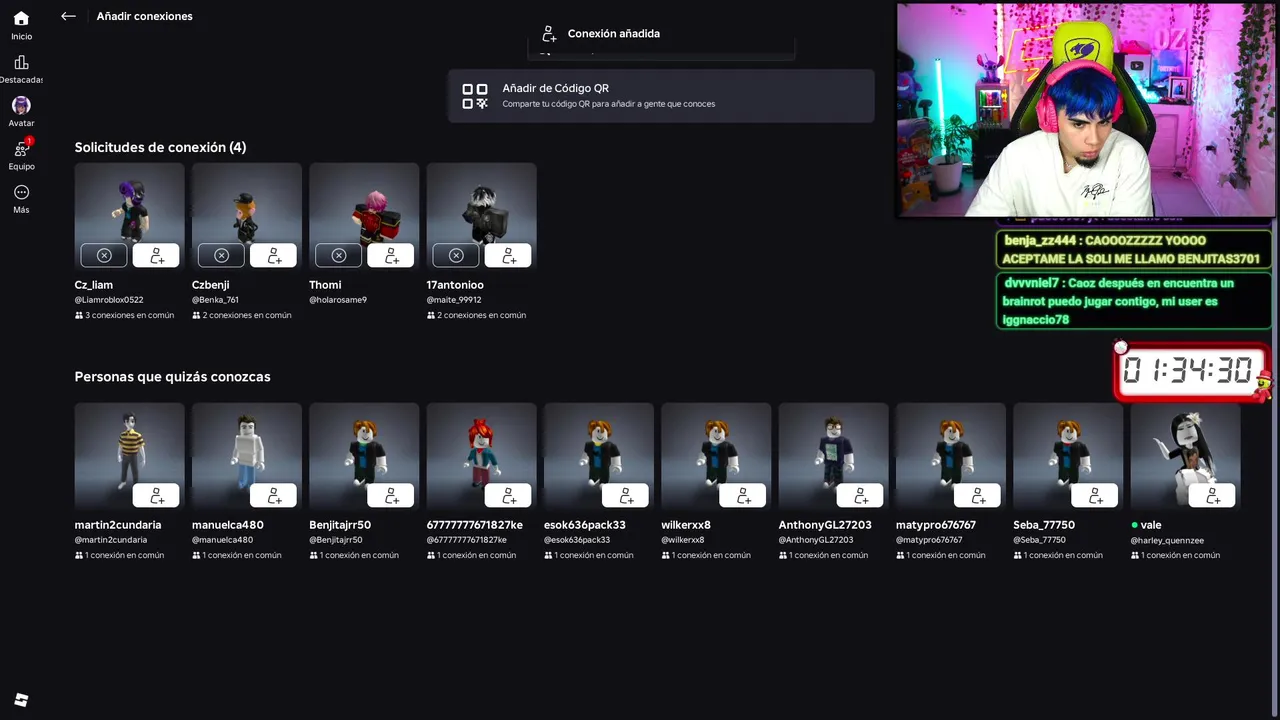Viewport: 1280px width, 720px height.
Task: Add Seba_77750 as a connection
Action: (x=1094, y=495)
